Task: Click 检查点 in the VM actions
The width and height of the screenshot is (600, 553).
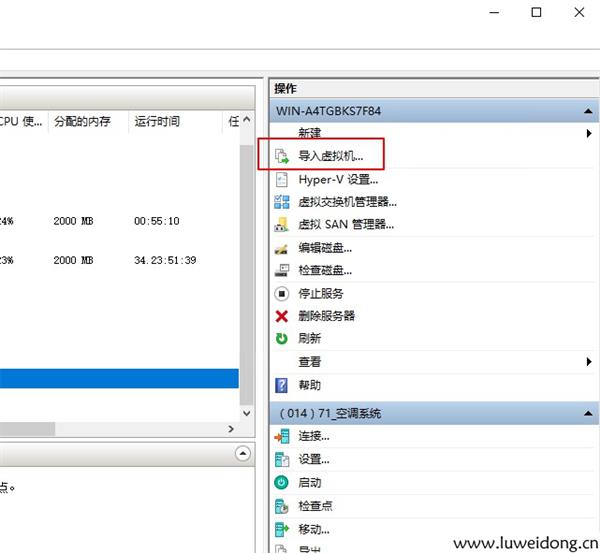Action: (315, 505)
